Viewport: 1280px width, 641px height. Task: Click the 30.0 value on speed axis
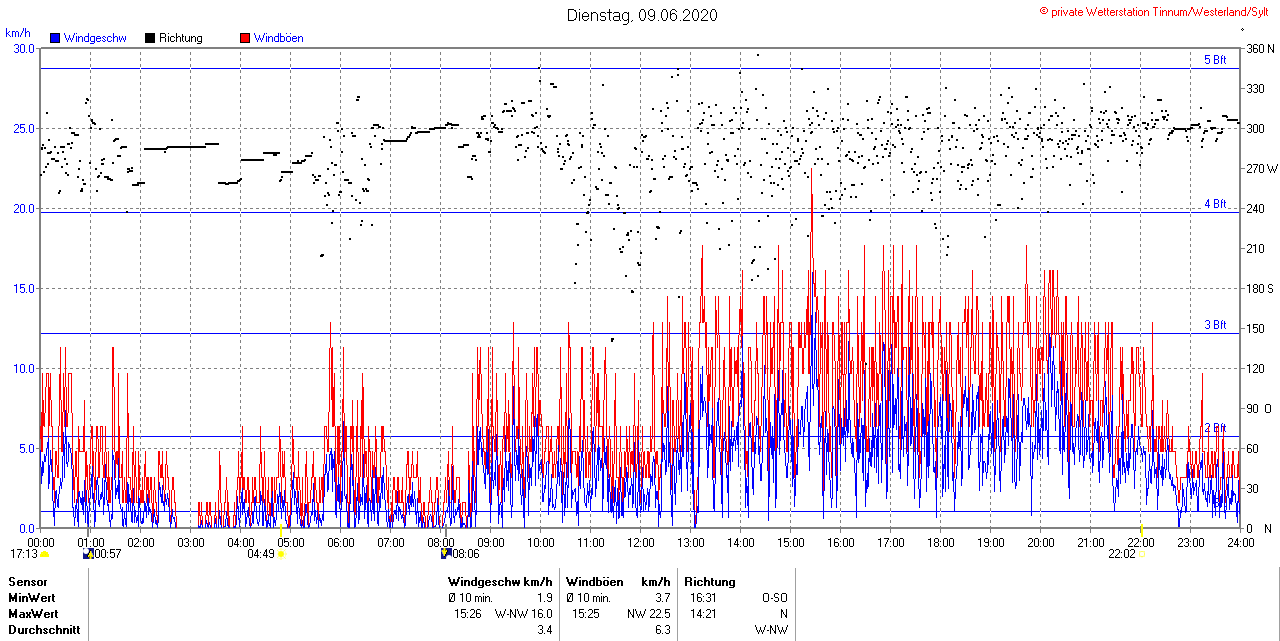click(23, 48)
